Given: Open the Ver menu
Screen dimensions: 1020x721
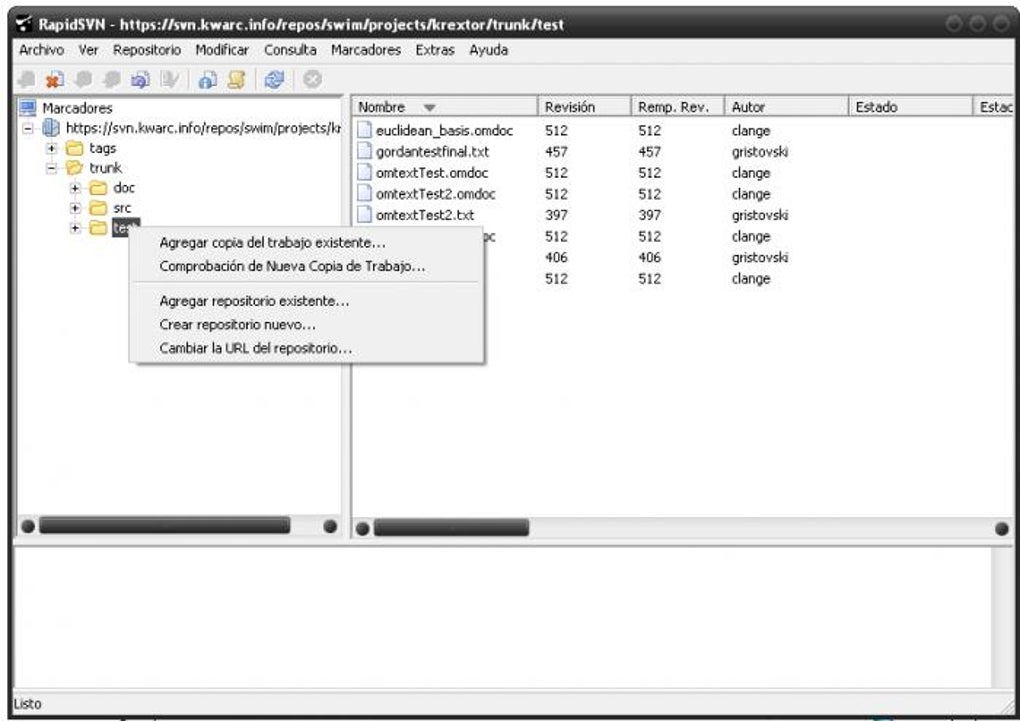Looking at the screenshot, I should coord(88,50).
